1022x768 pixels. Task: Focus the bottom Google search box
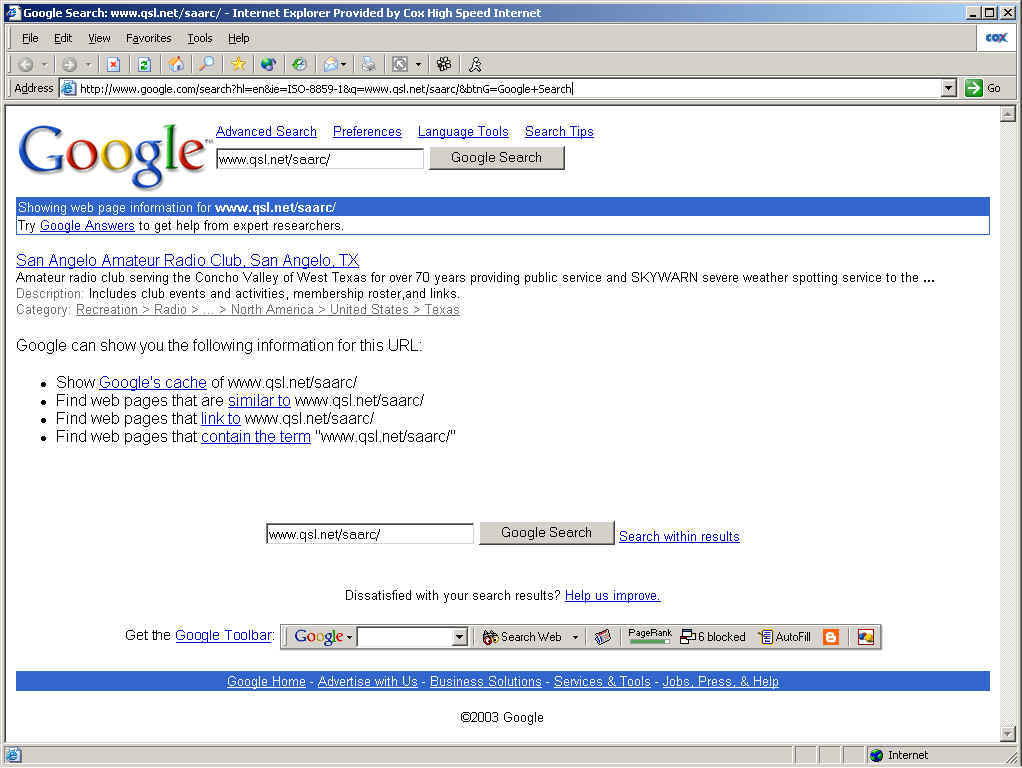[x=370, y=534]
